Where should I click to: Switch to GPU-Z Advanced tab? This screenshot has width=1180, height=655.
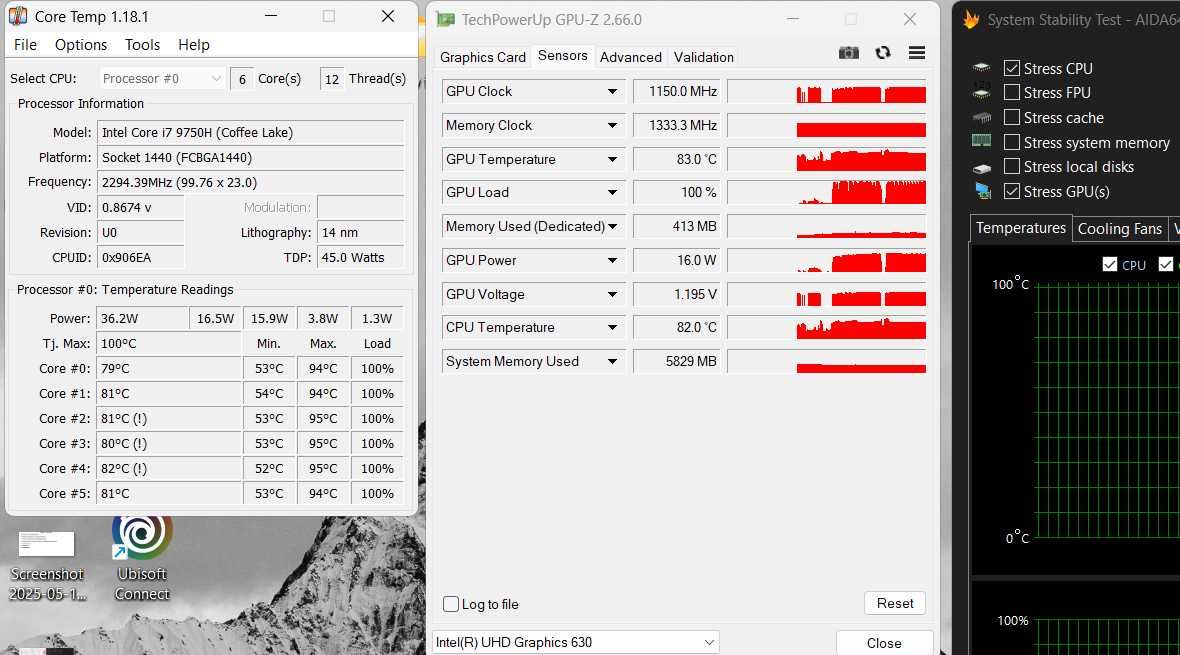tap(631, 57)
